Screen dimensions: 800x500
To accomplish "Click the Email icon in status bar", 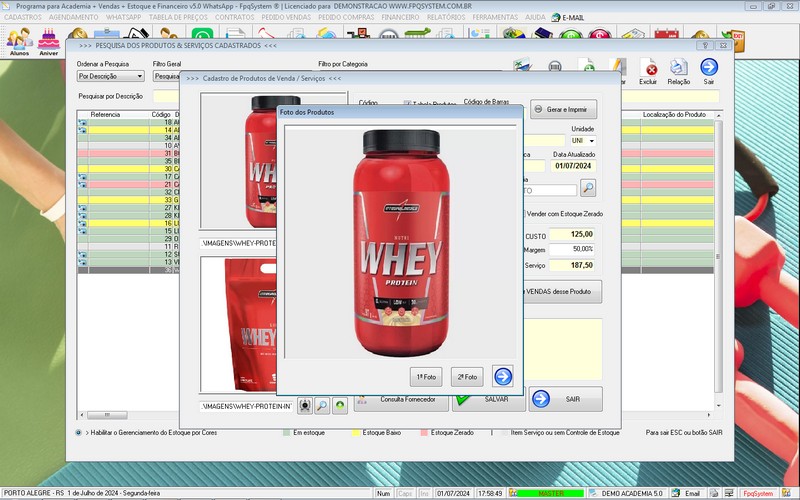I will [676, 493].
